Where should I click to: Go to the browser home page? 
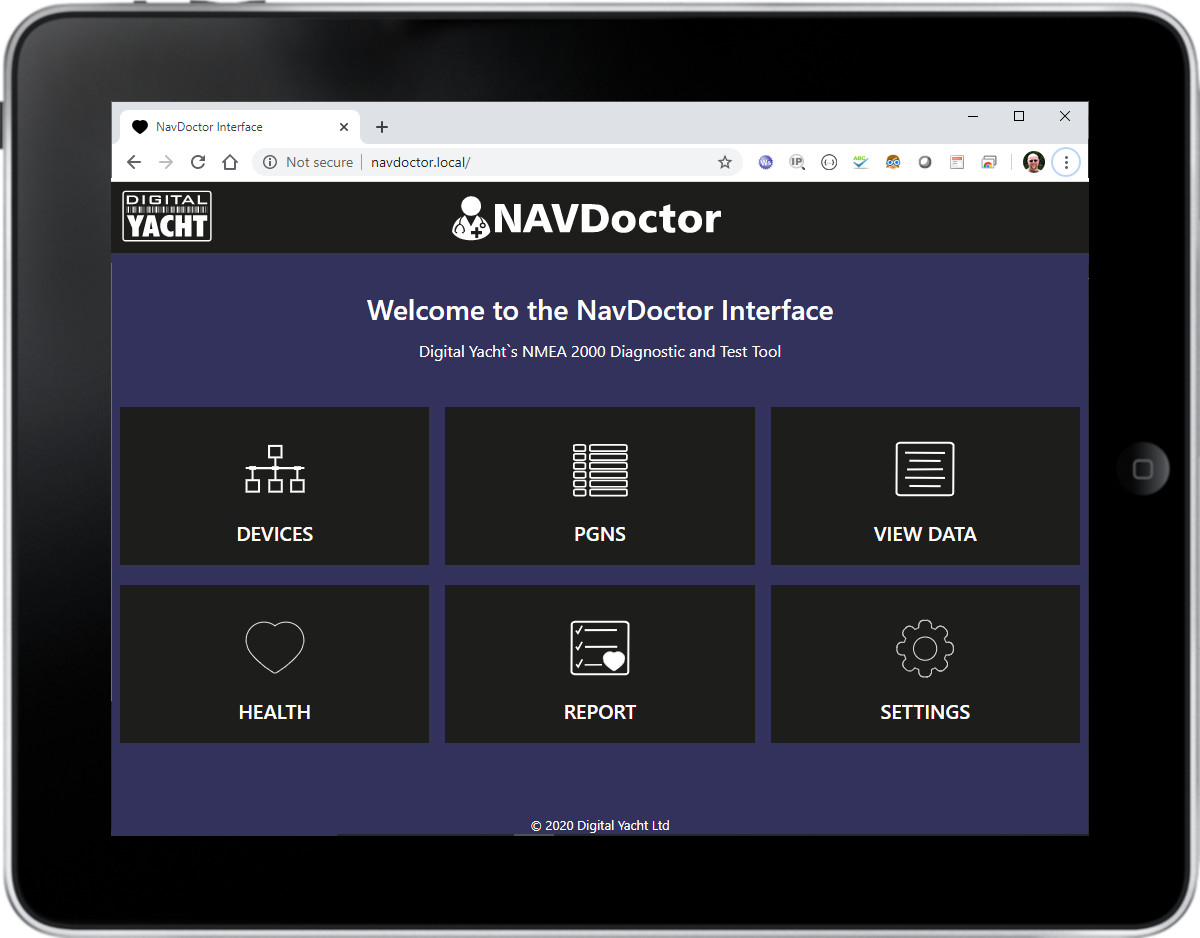(230, 162)
